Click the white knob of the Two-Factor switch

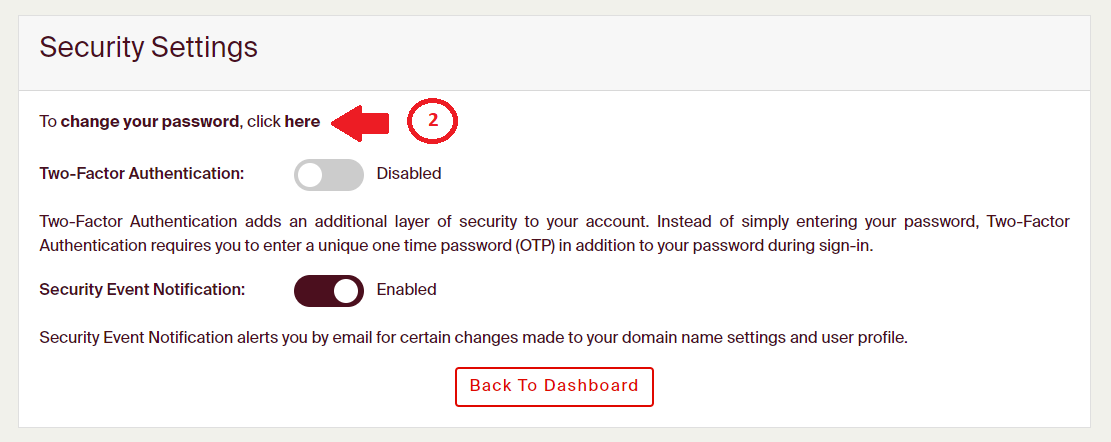312,174
